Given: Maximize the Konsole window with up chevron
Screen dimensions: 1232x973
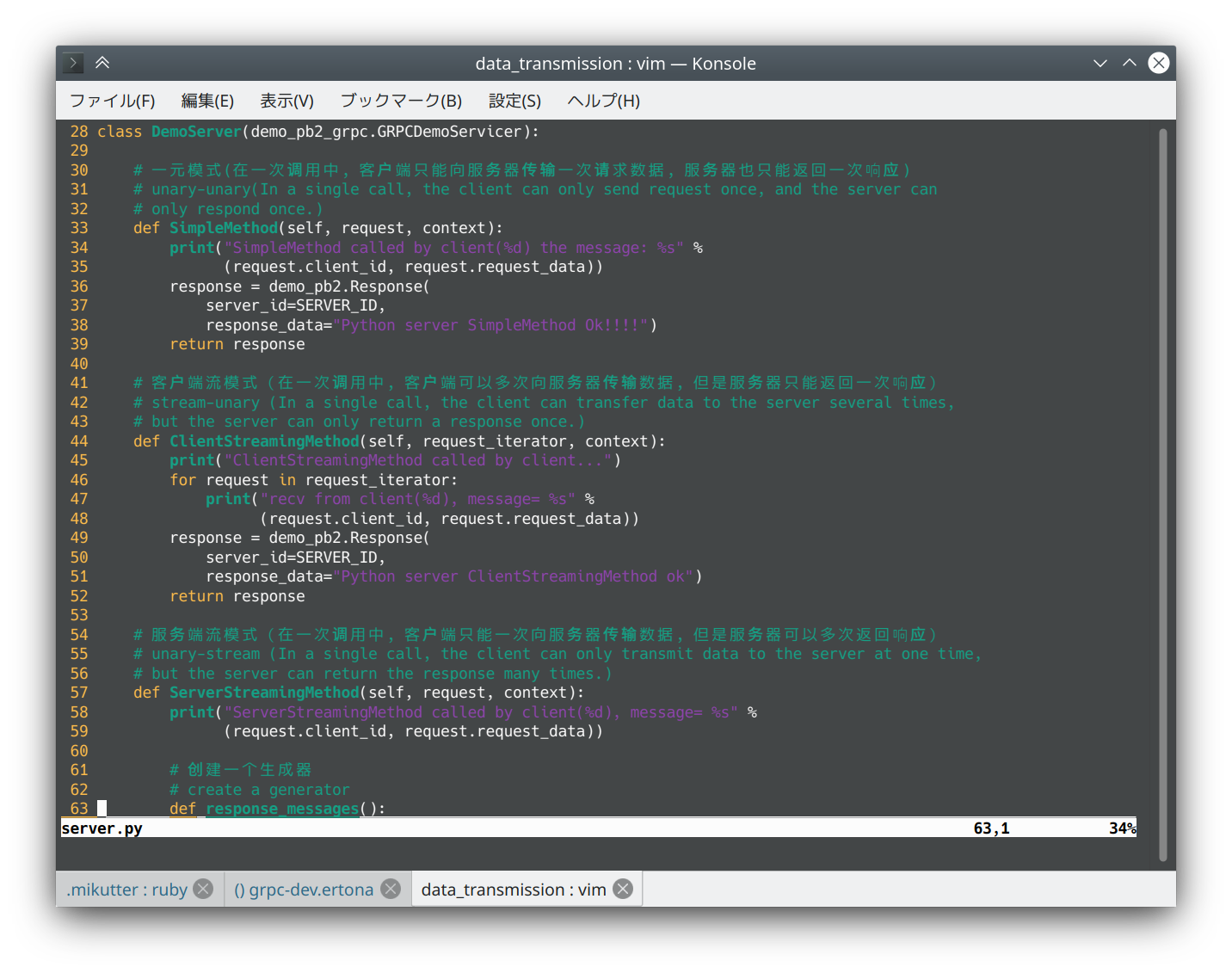Looking at the screenshot, I should pyautogui.click(x=1129, y=63).
